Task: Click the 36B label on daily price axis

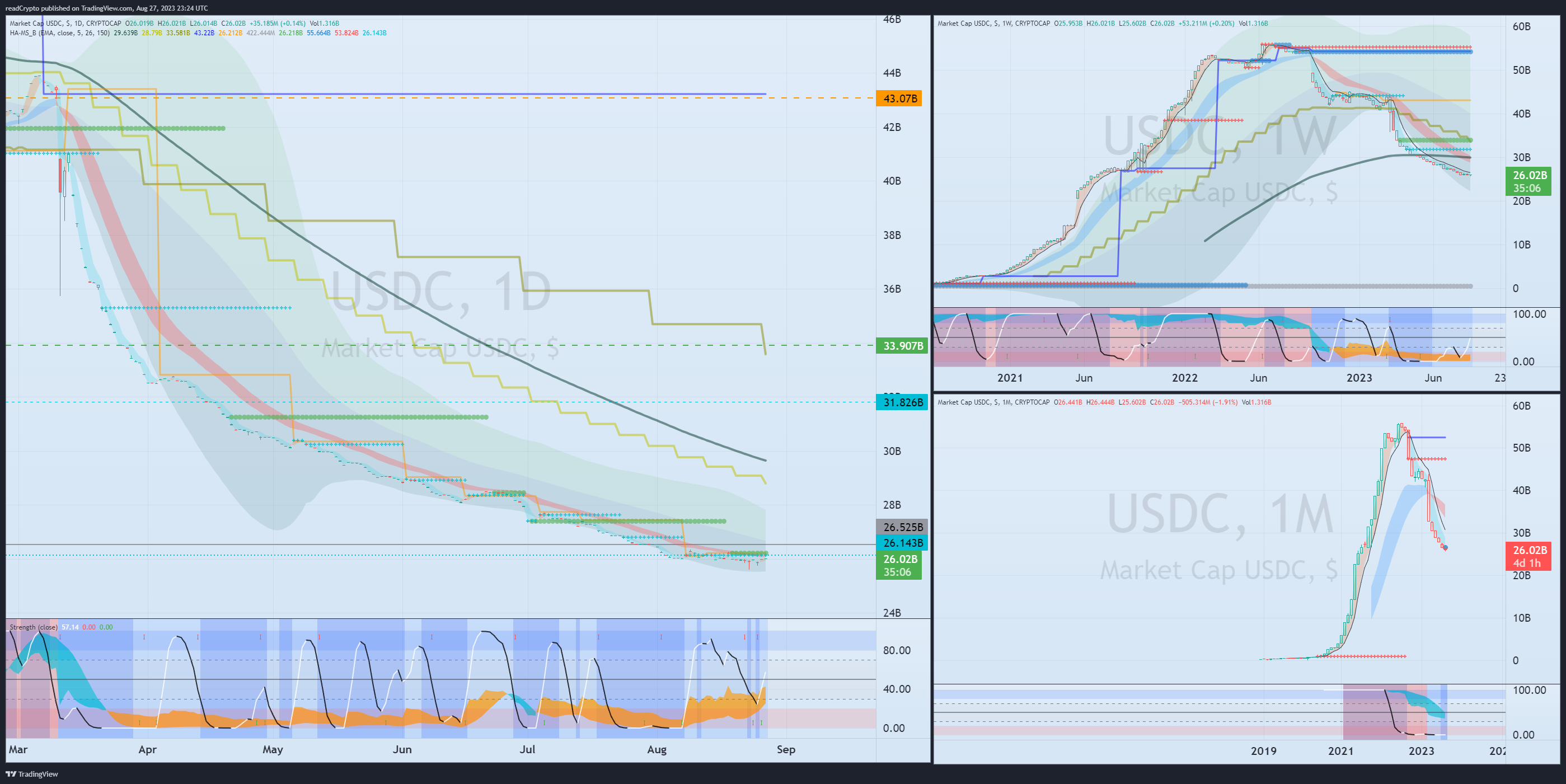Action: pyautogui.click(x=892, y=289)
